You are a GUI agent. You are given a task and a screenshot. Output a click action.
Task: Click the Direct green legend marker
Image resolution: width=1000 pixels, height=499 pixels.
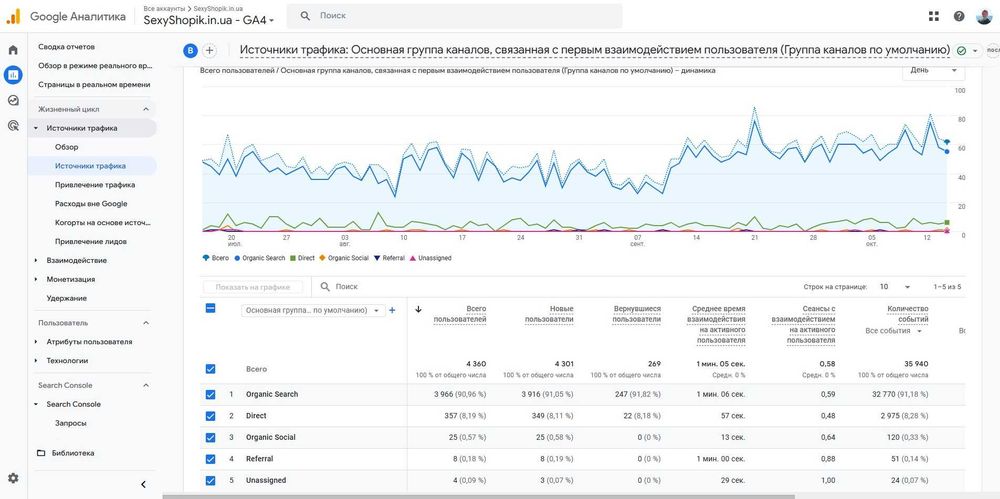click(x=293, y=258)
